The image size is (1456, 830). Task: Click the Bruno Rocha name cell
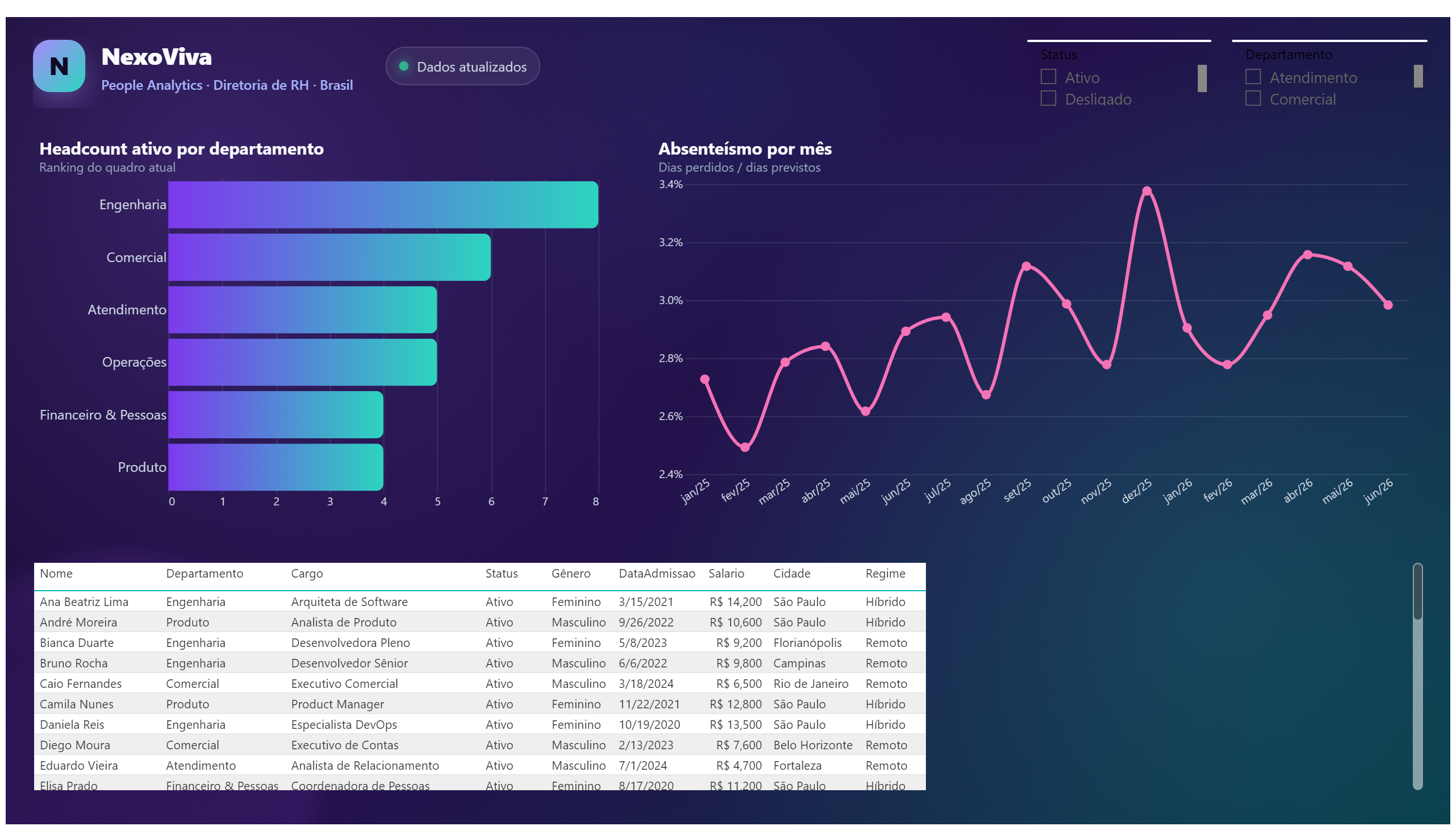click(x=73, y=663)
